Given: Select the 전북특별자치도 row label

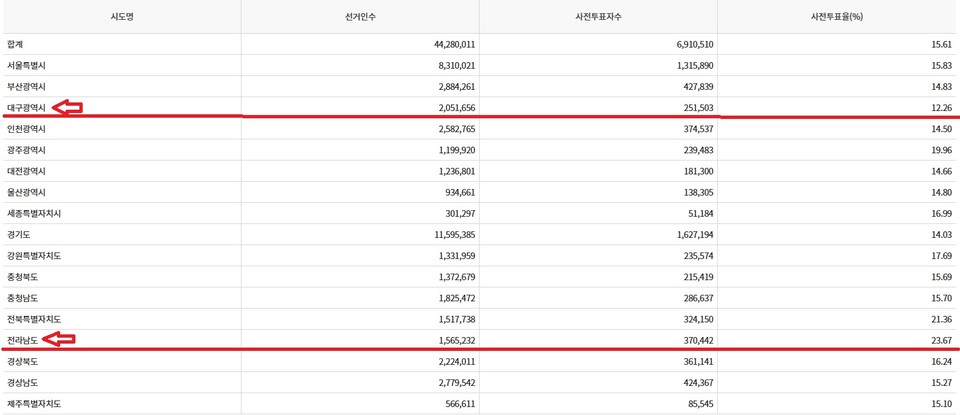Looking at the screenshot, I should [x=34, y=320].
